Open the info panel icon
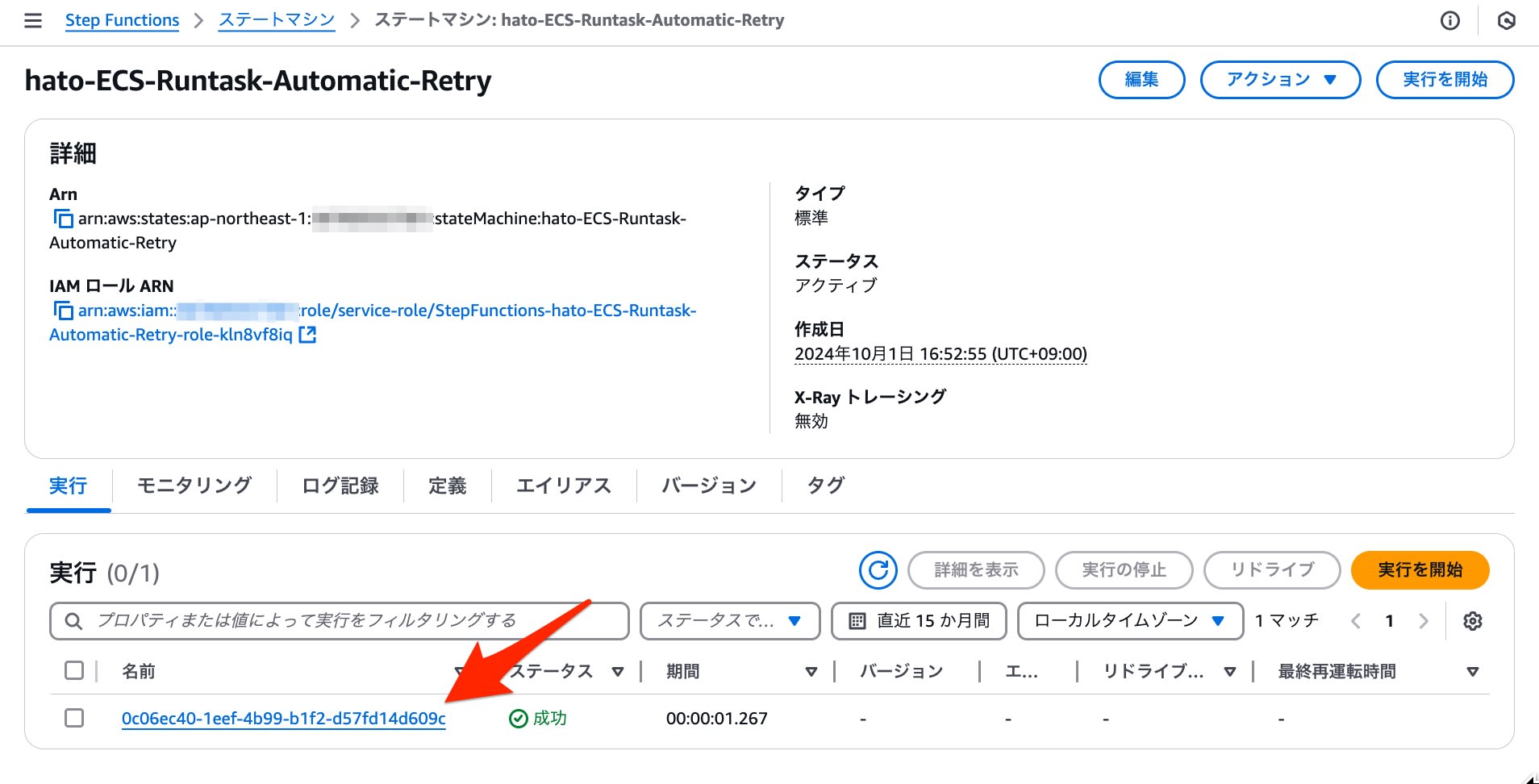 click(x=1450, y=21)
